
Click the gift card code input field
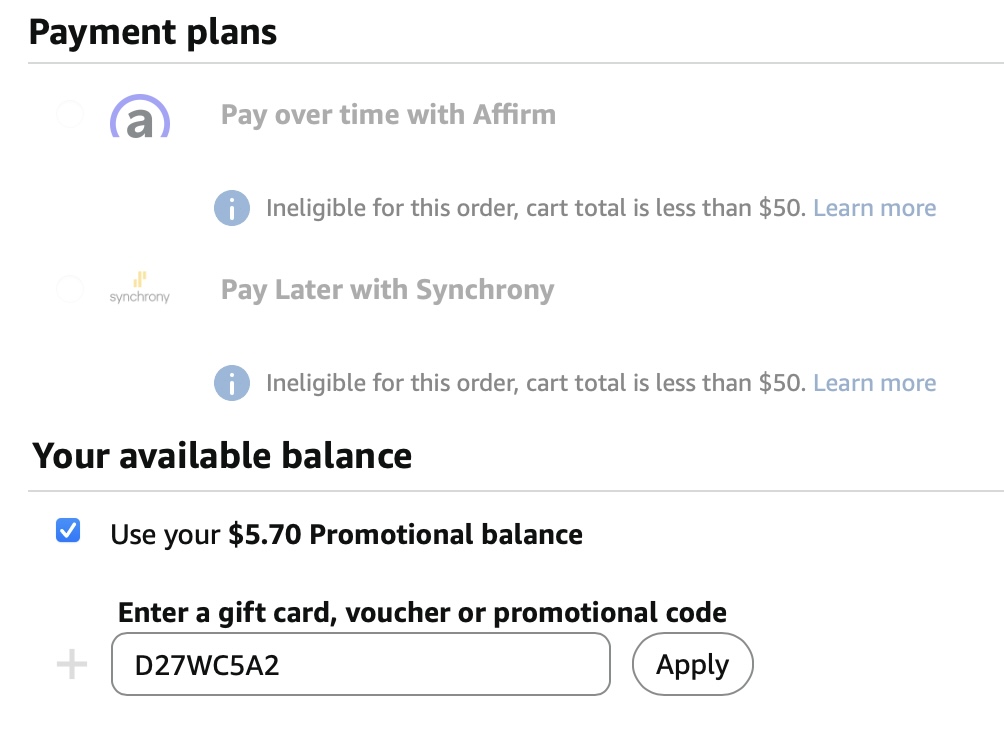pyautogui.click(x=360, y=664)
